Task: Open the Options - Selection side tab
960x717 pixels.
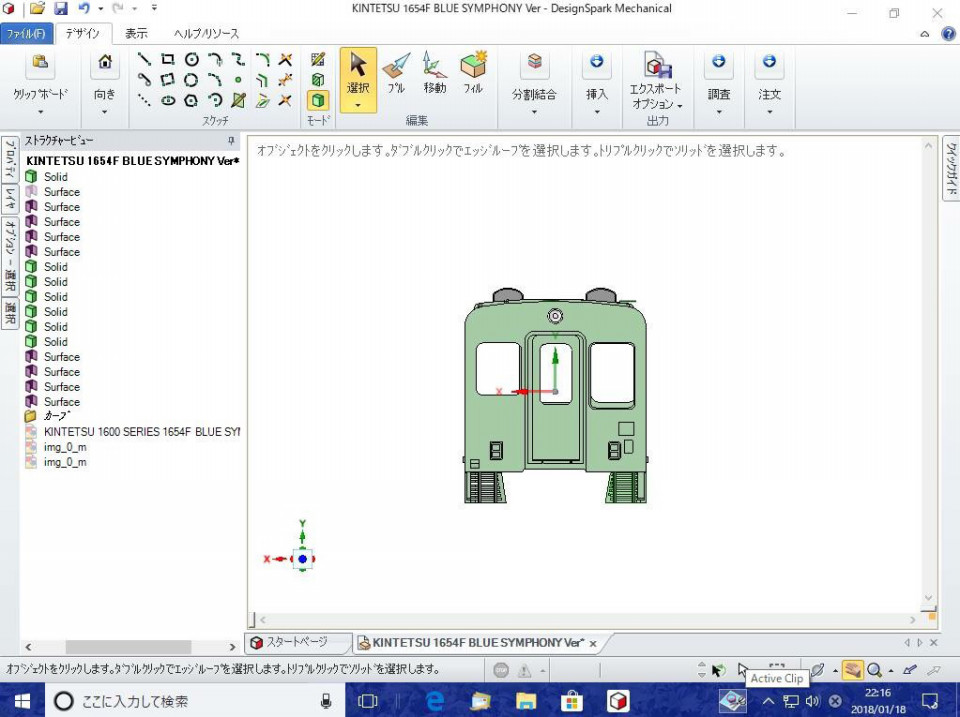Action: pyautogui.click(x=10, y=255)
